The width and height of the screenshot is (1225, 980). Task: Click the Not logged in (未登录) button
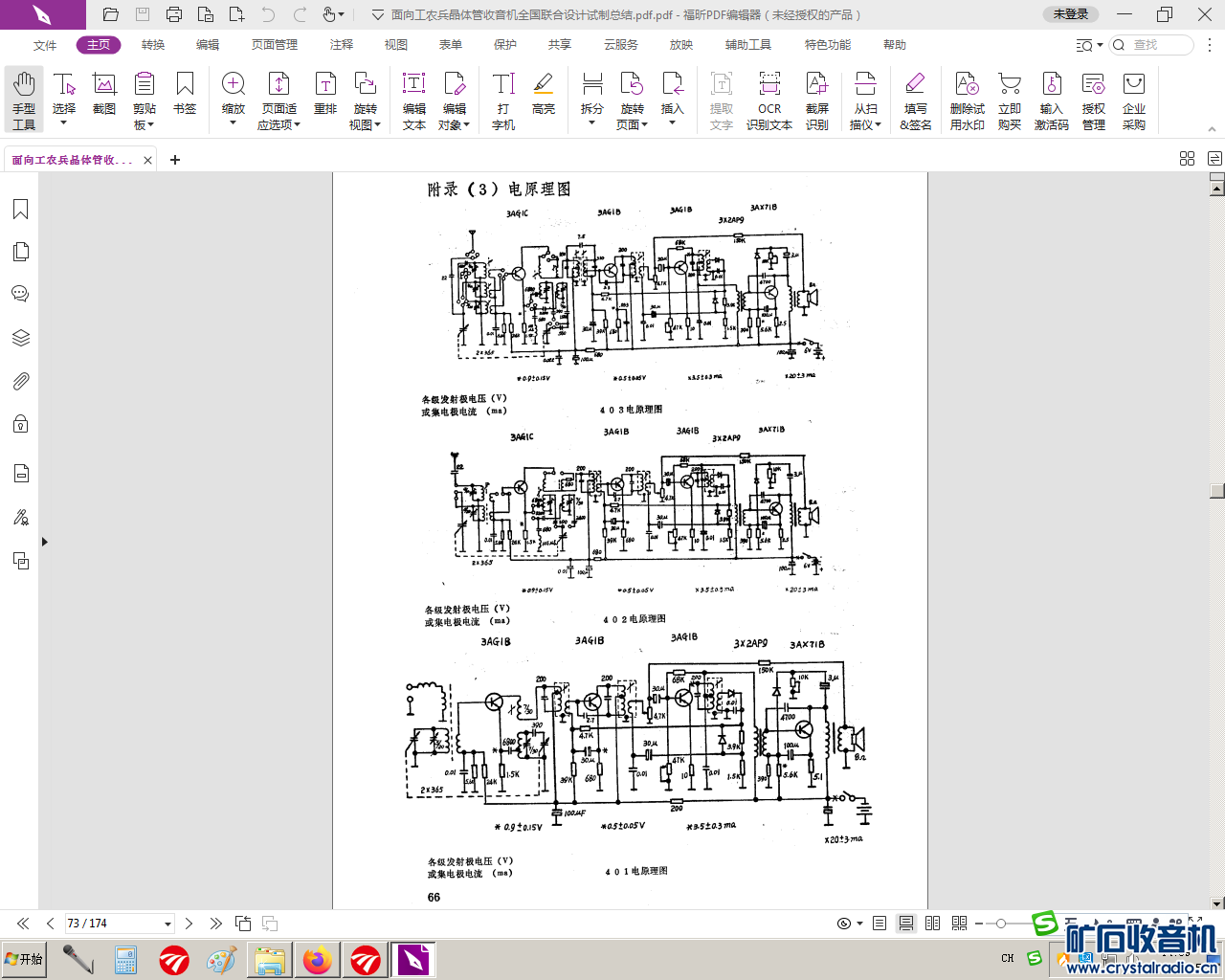coord(1071,14)
